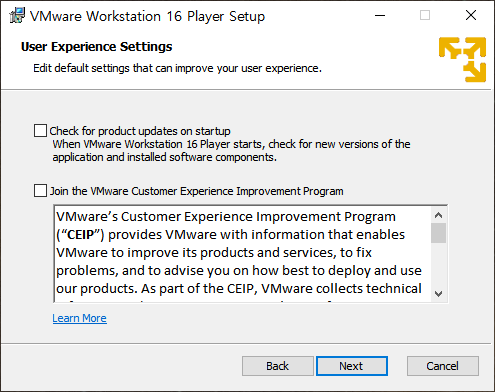Click the CEIP text scroll-up arrow
495x392 pixels.
click(x=438, y=215)
